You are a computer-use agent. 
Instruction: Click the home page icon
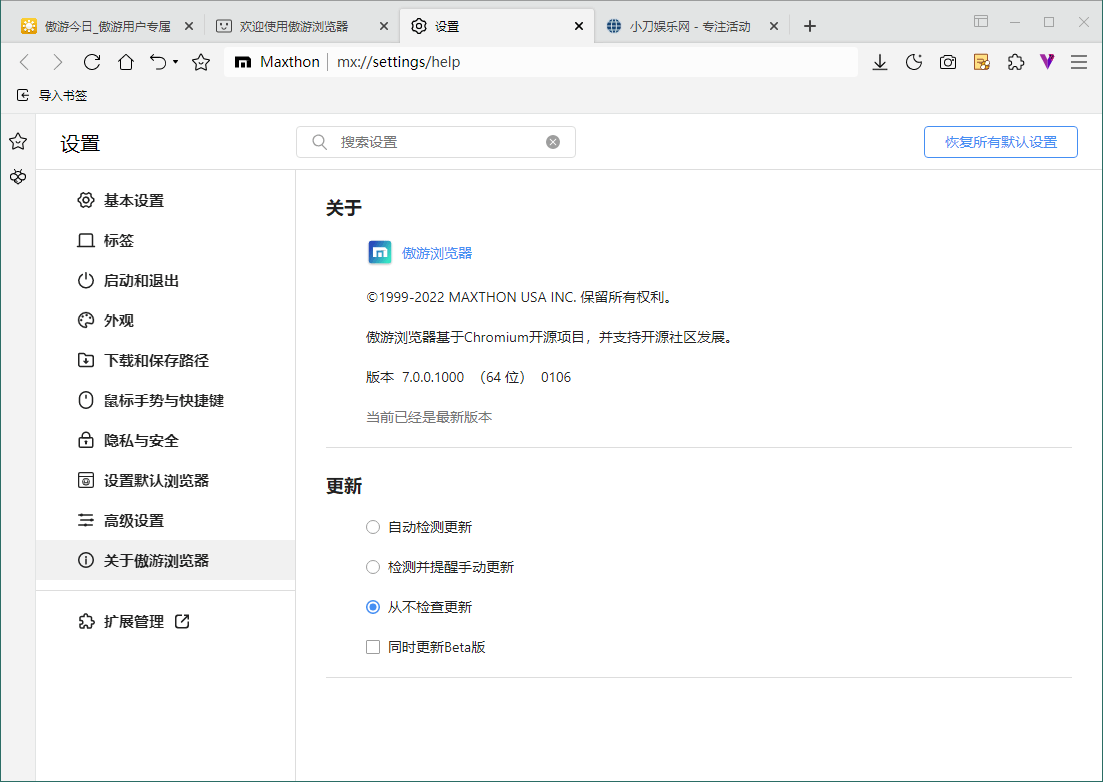tap(126, 62)
